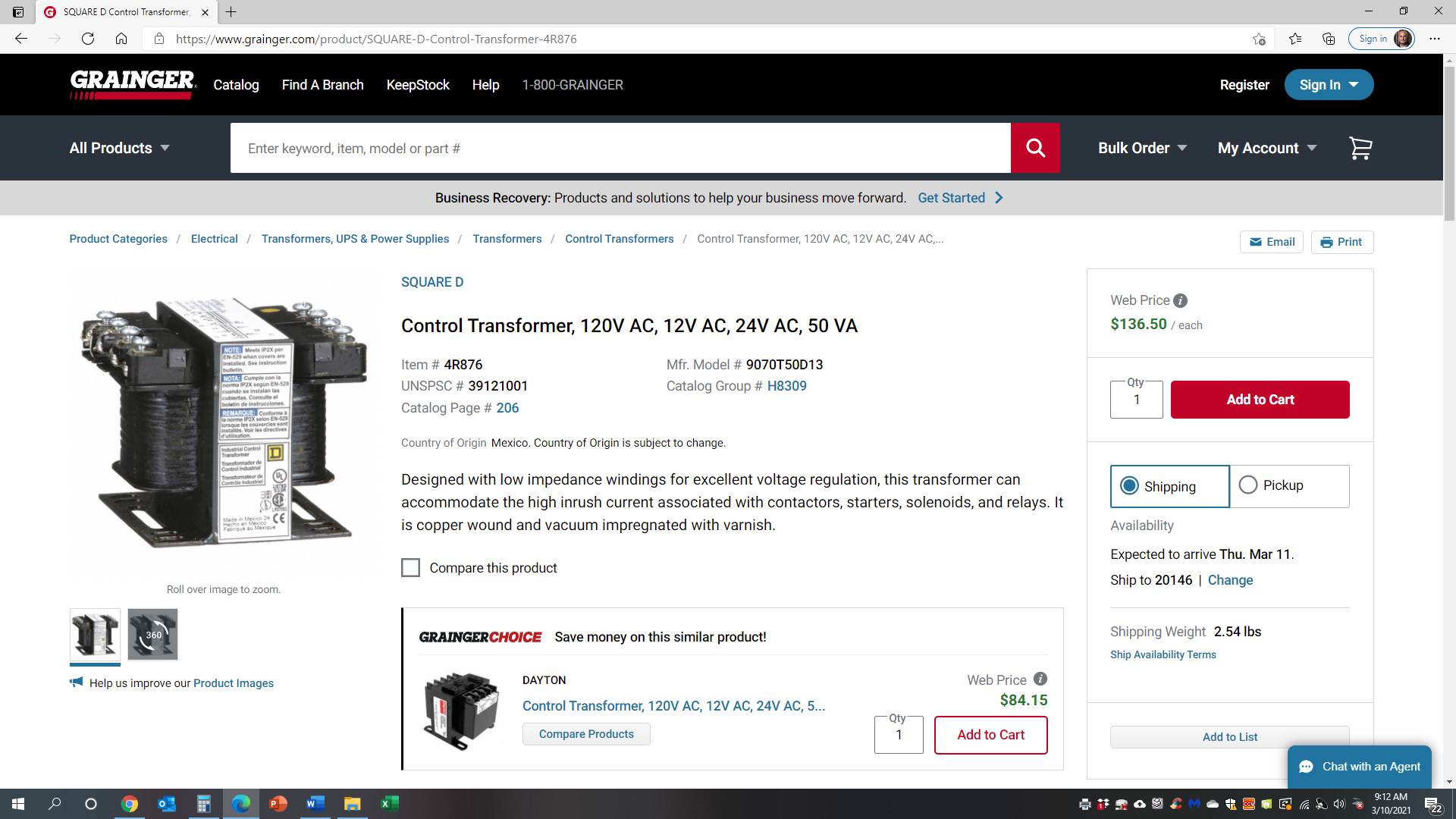1456x819 pixels.
Task: Open Excel from the taskbar
Action: [389, 804]
